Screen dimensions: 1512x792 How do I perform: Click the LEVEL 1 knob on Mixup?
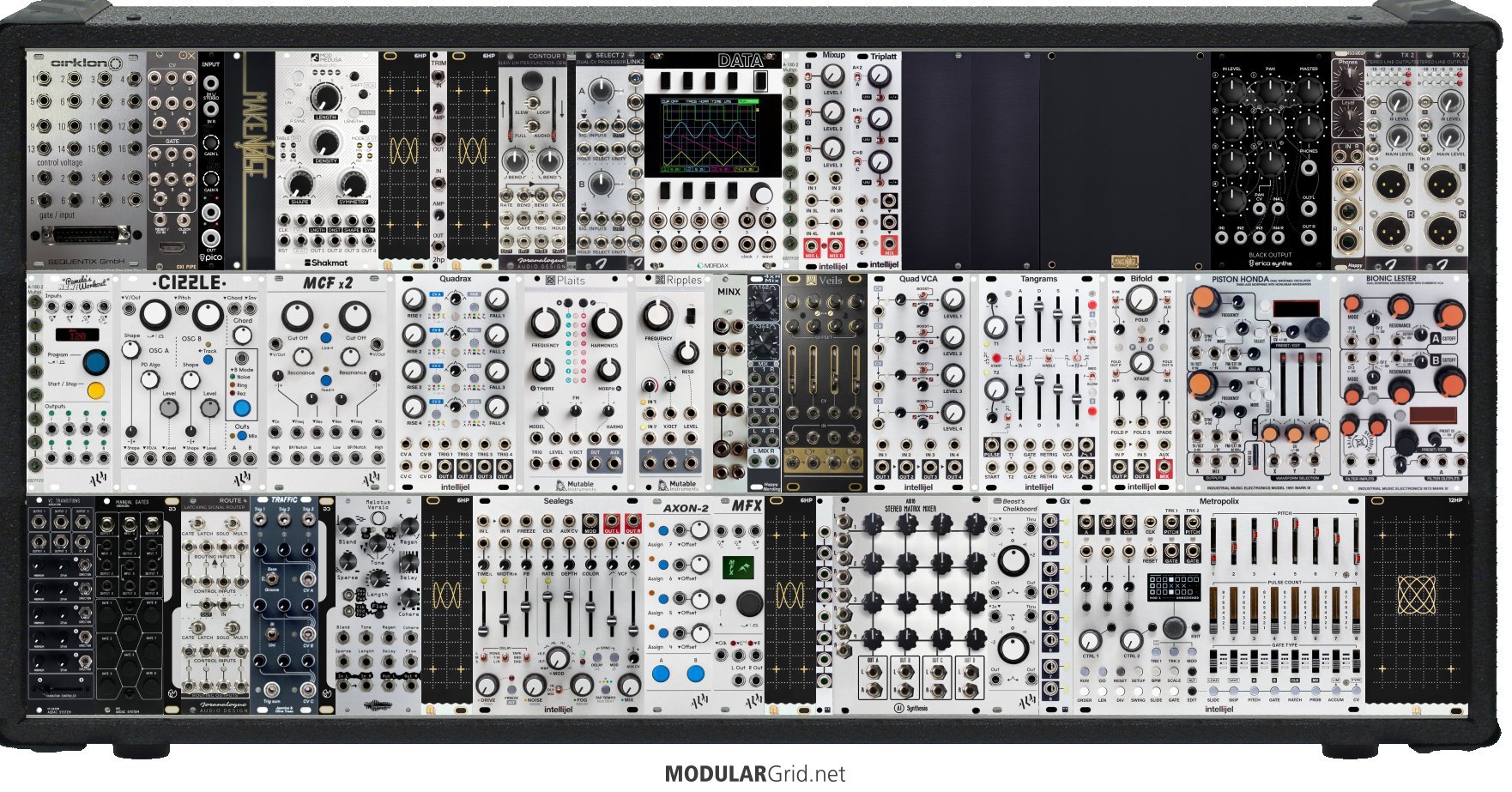point(832,76)
